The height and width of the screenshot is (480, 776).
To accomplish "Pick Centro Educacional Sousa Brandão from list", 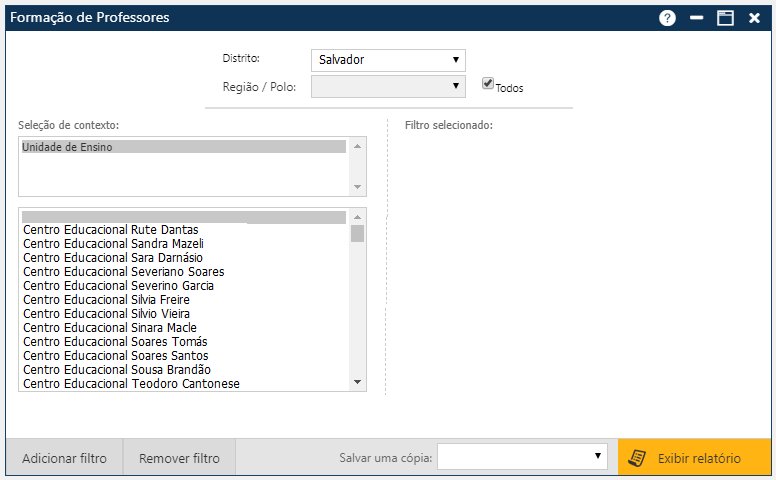I will (116, 370).
